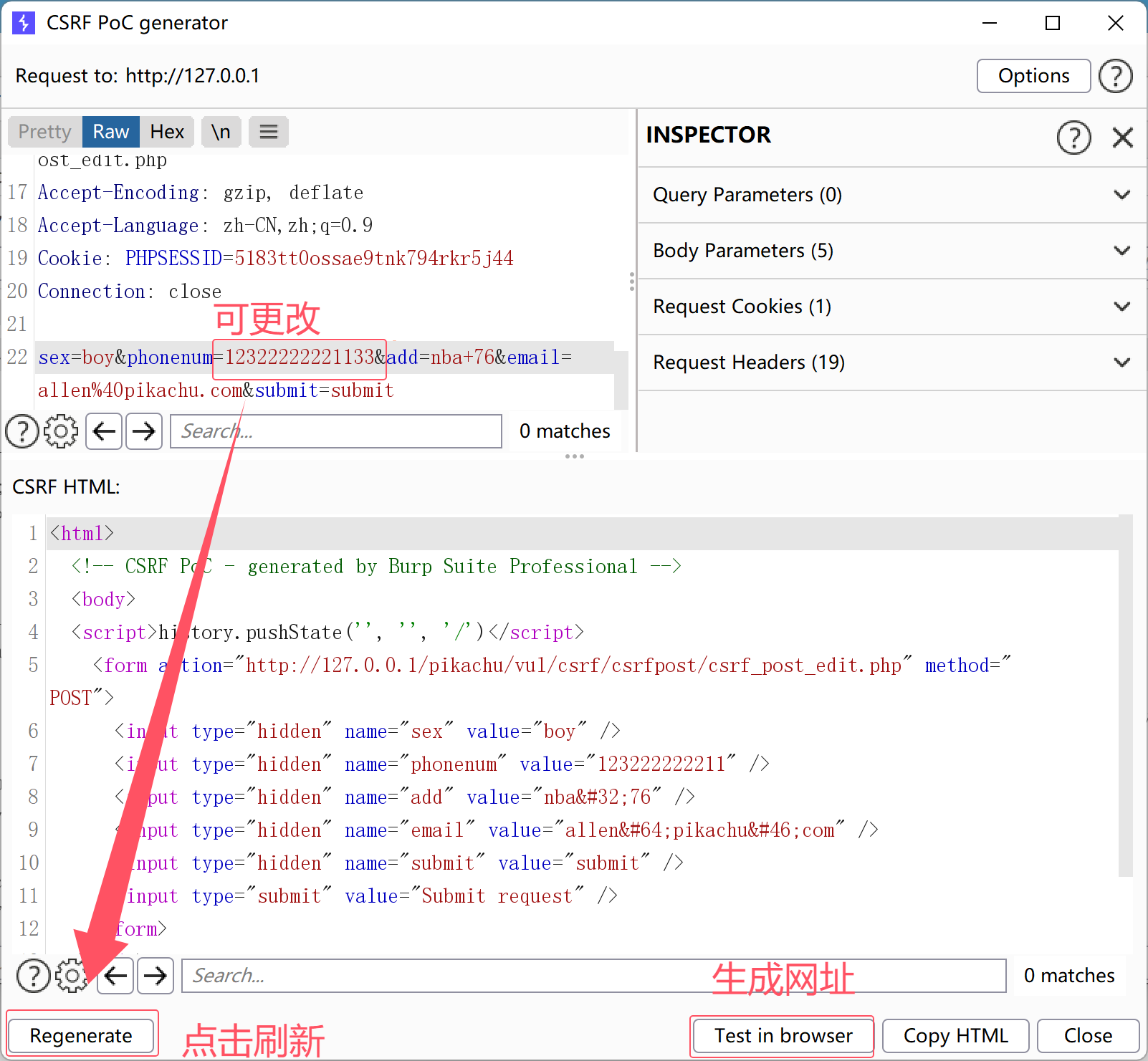Click the hidden phonenum input line
The height and width of the screenshot is (1061, 1148).
point(442,764)
